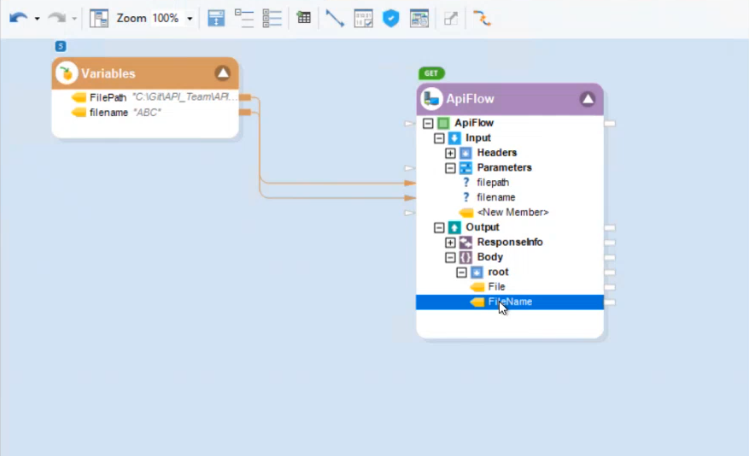Collapse the root node under Body
This screenshot has width=749, height=456.
[x=461, y=273]
